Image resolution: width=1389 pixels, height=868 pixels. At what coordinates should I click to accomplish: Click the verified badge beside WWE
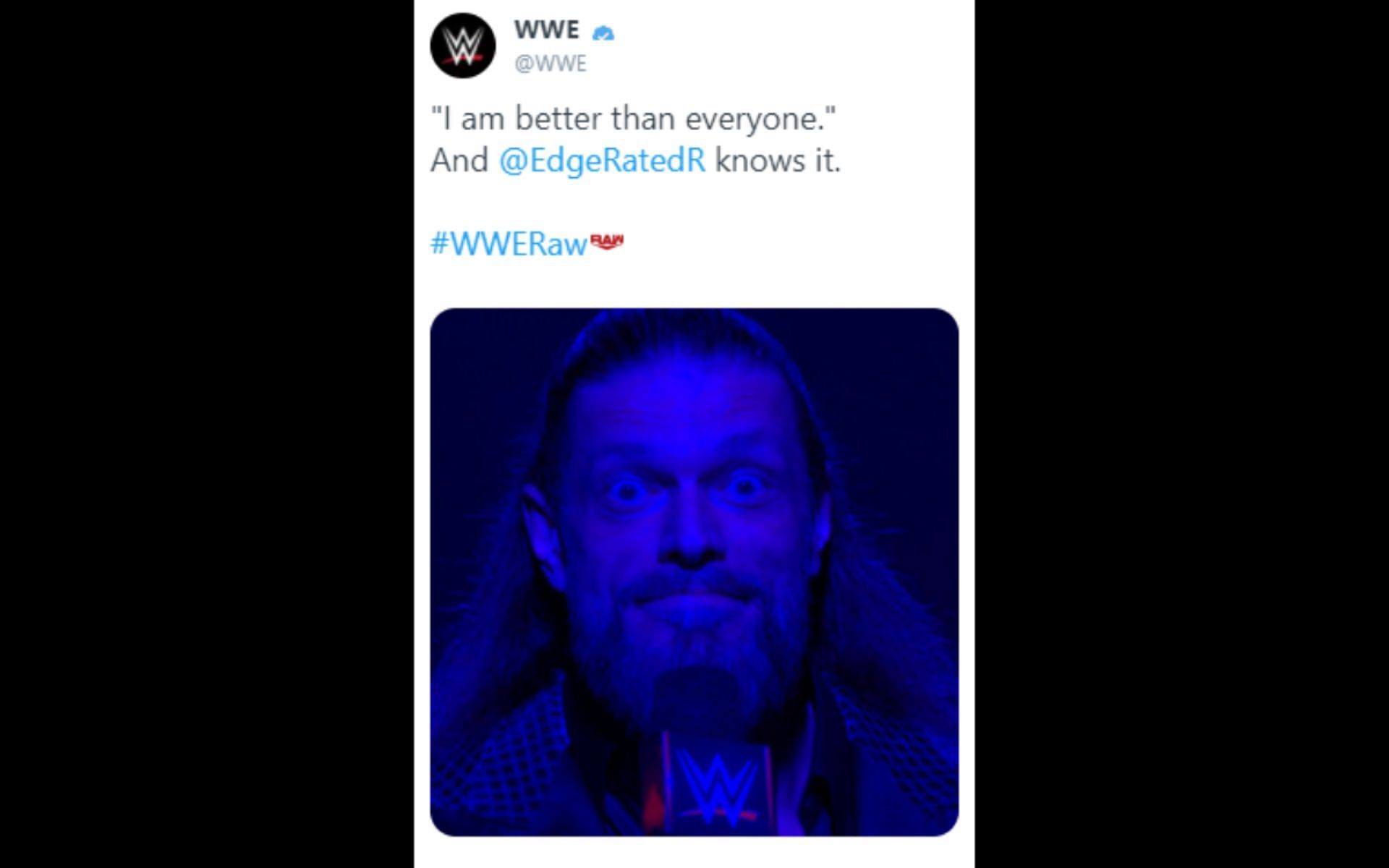point(603,33)
